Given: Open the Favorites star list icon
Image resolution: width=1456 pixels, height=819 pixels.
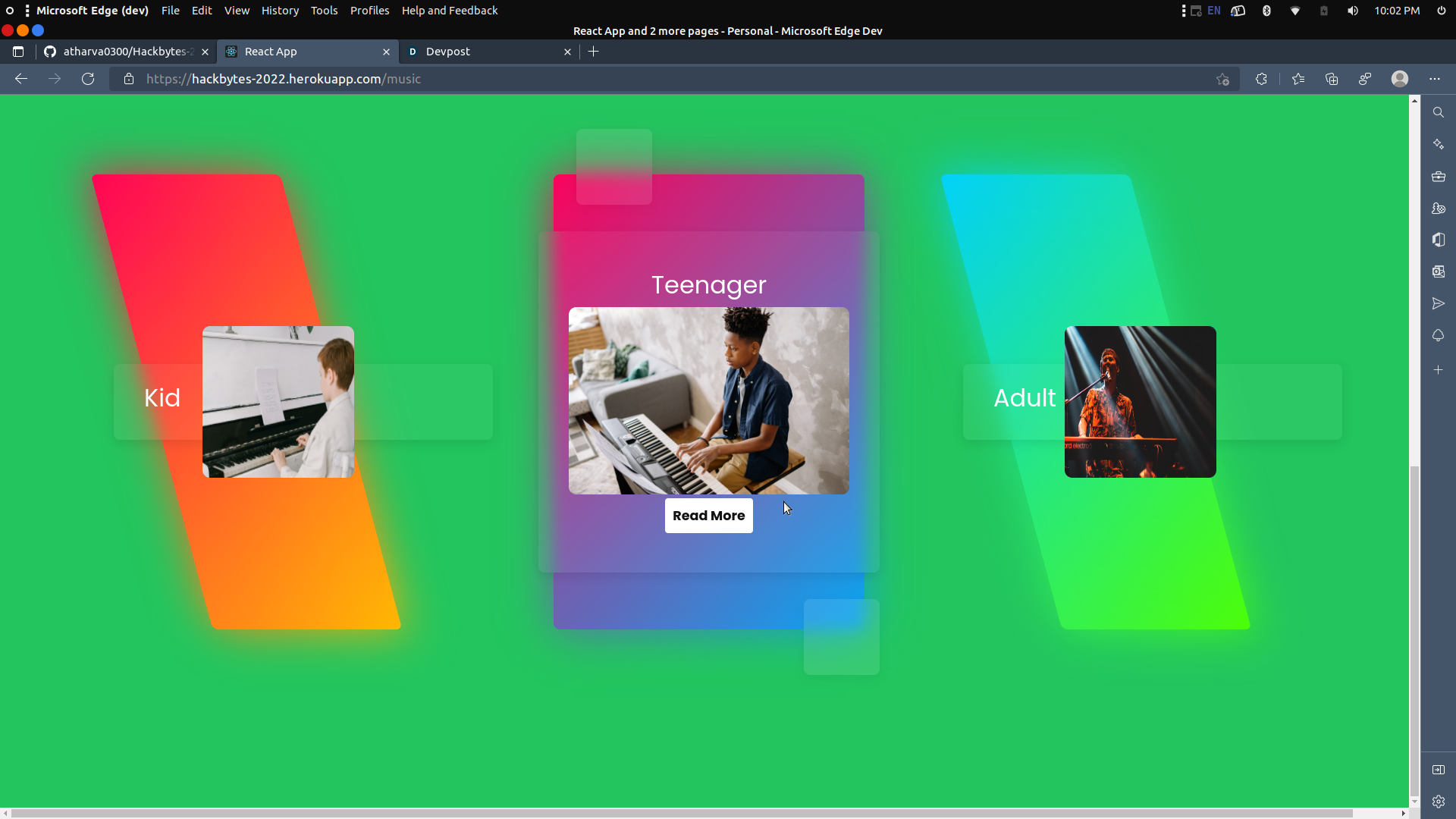Looking at the screenshot, I should (1298, 79).
